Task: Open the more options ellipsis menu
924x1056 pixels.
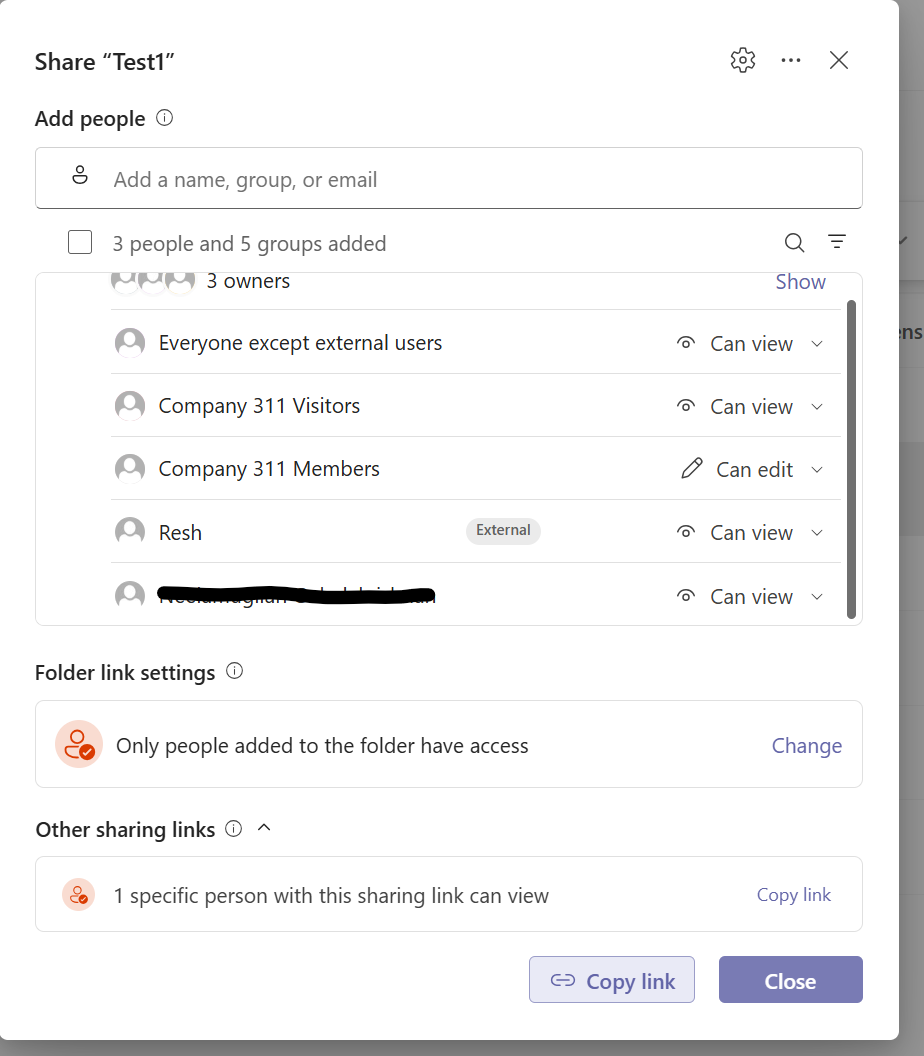Action: coord(791,61)
